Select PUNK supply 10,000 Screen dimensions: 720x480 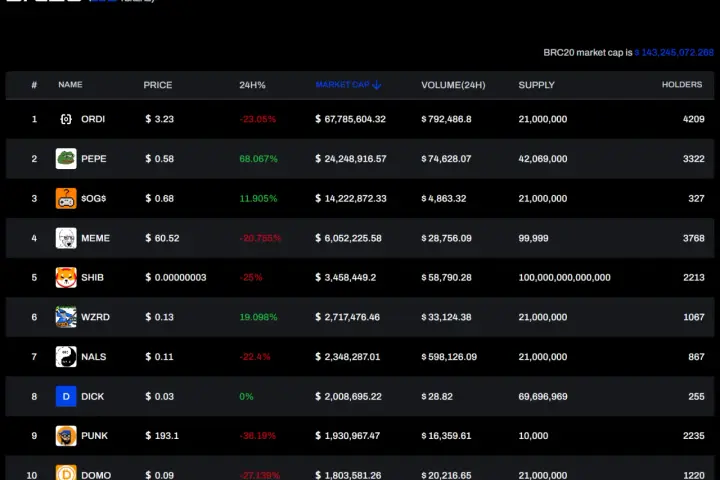(x=533, y=436)
